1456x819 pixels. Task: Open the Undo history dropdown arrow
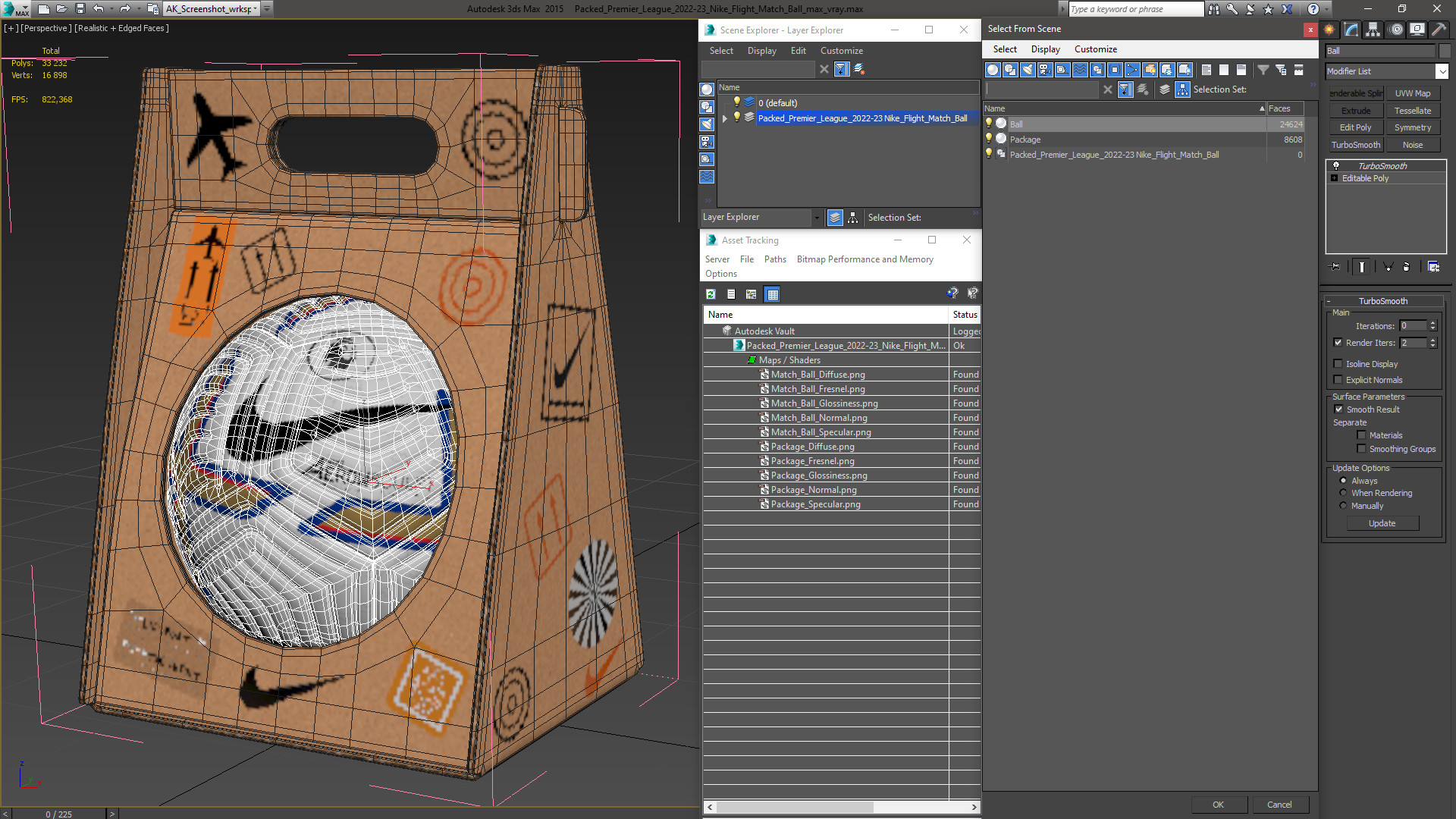(111, 9)
